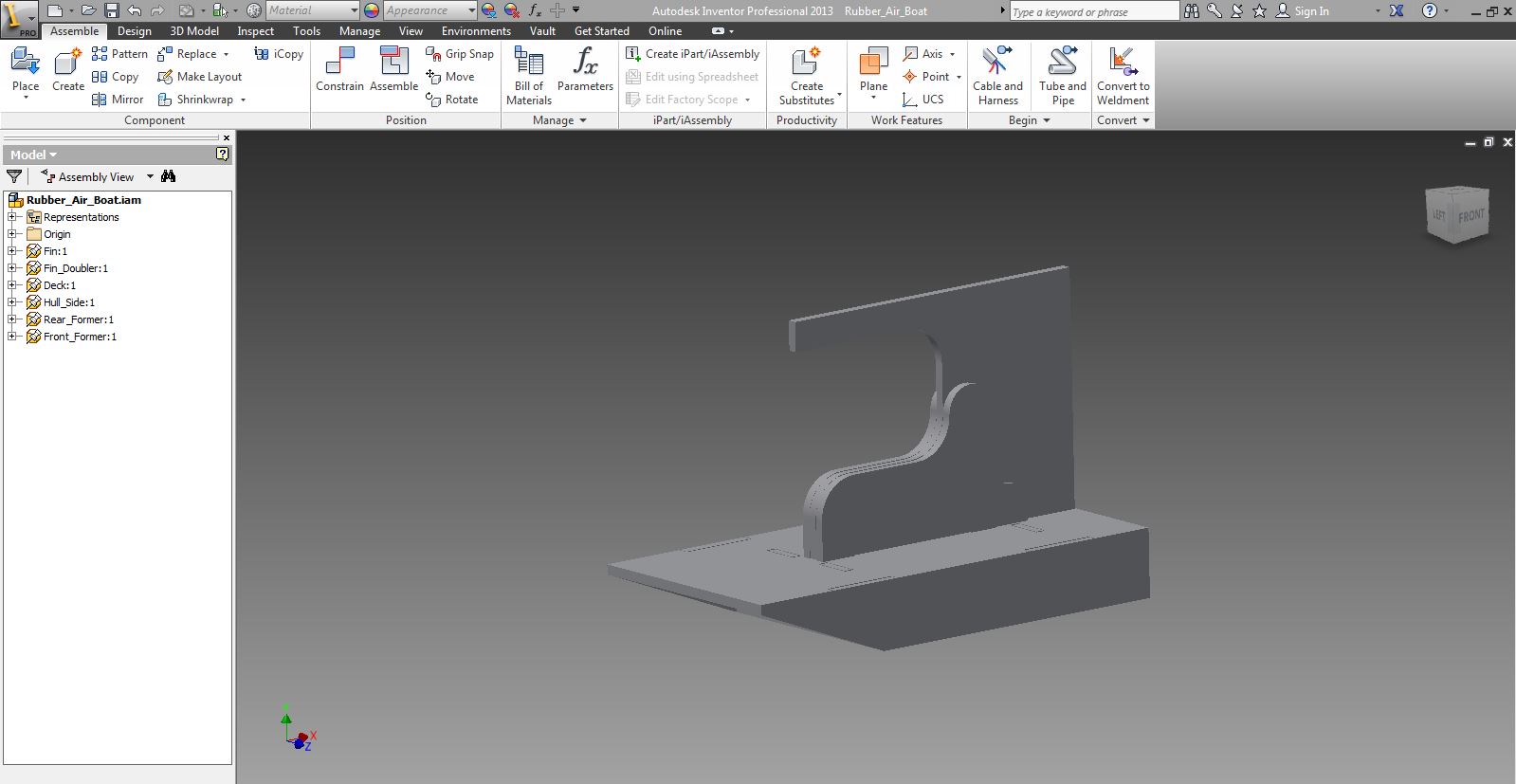1516x784 pixels.
Task: Click the favorites star icon
Action: tap(1259, 10)
